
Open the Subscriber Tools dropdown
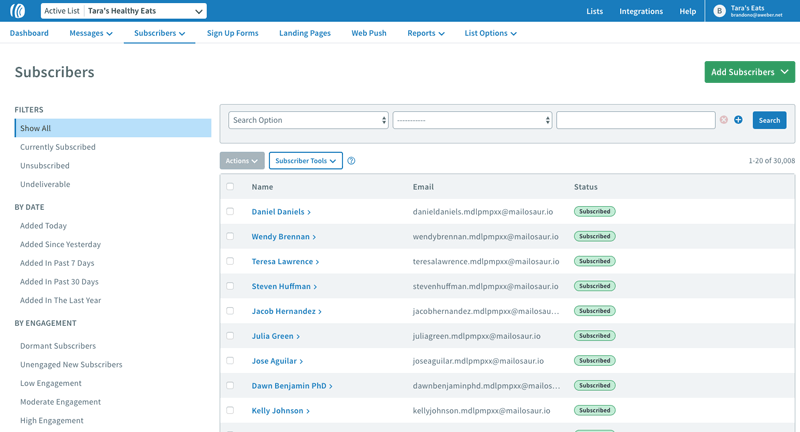[x=305, y=161]
